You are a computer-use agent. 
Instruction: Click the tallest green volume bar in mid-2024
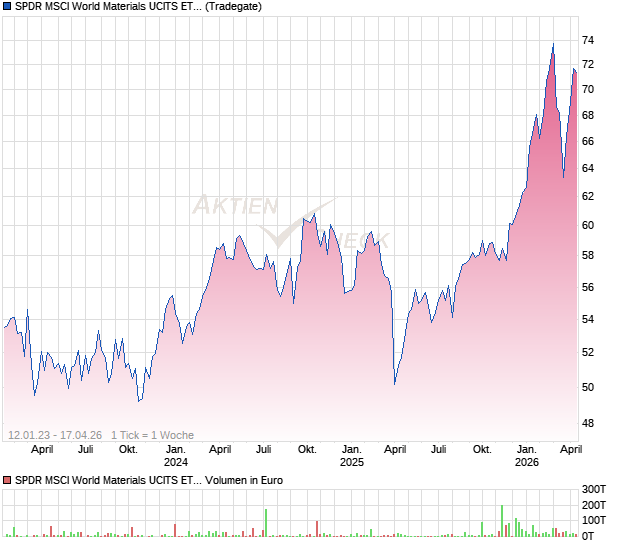(266, 524)
